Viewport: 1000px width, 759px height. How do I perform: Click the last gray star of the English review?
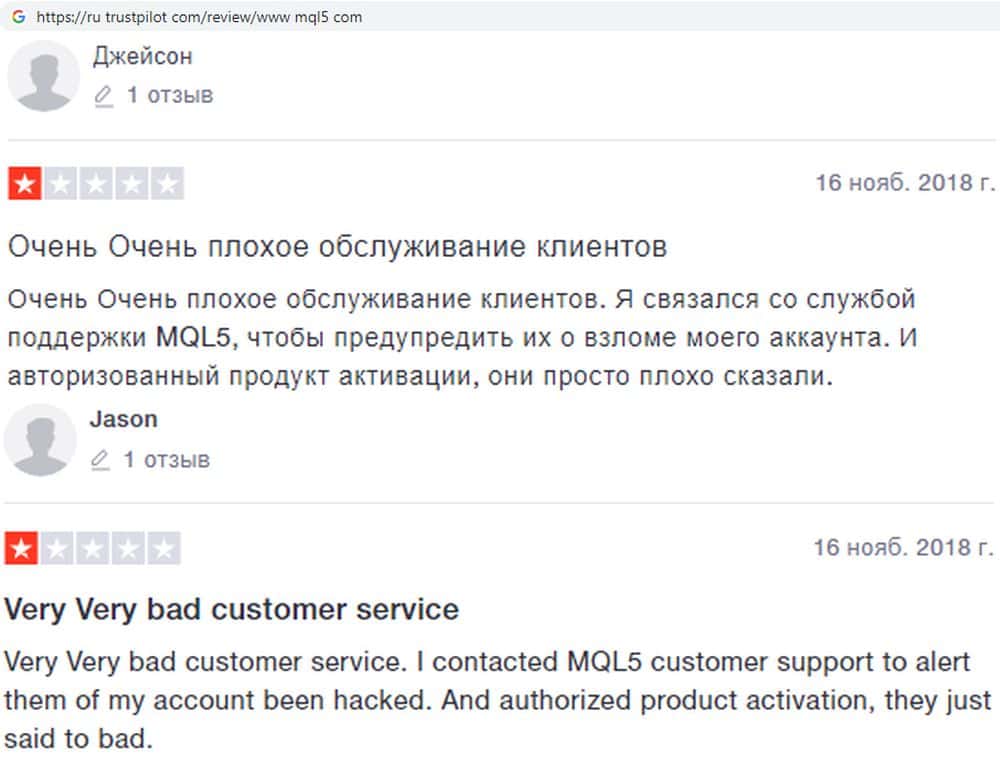click(165, 548)
